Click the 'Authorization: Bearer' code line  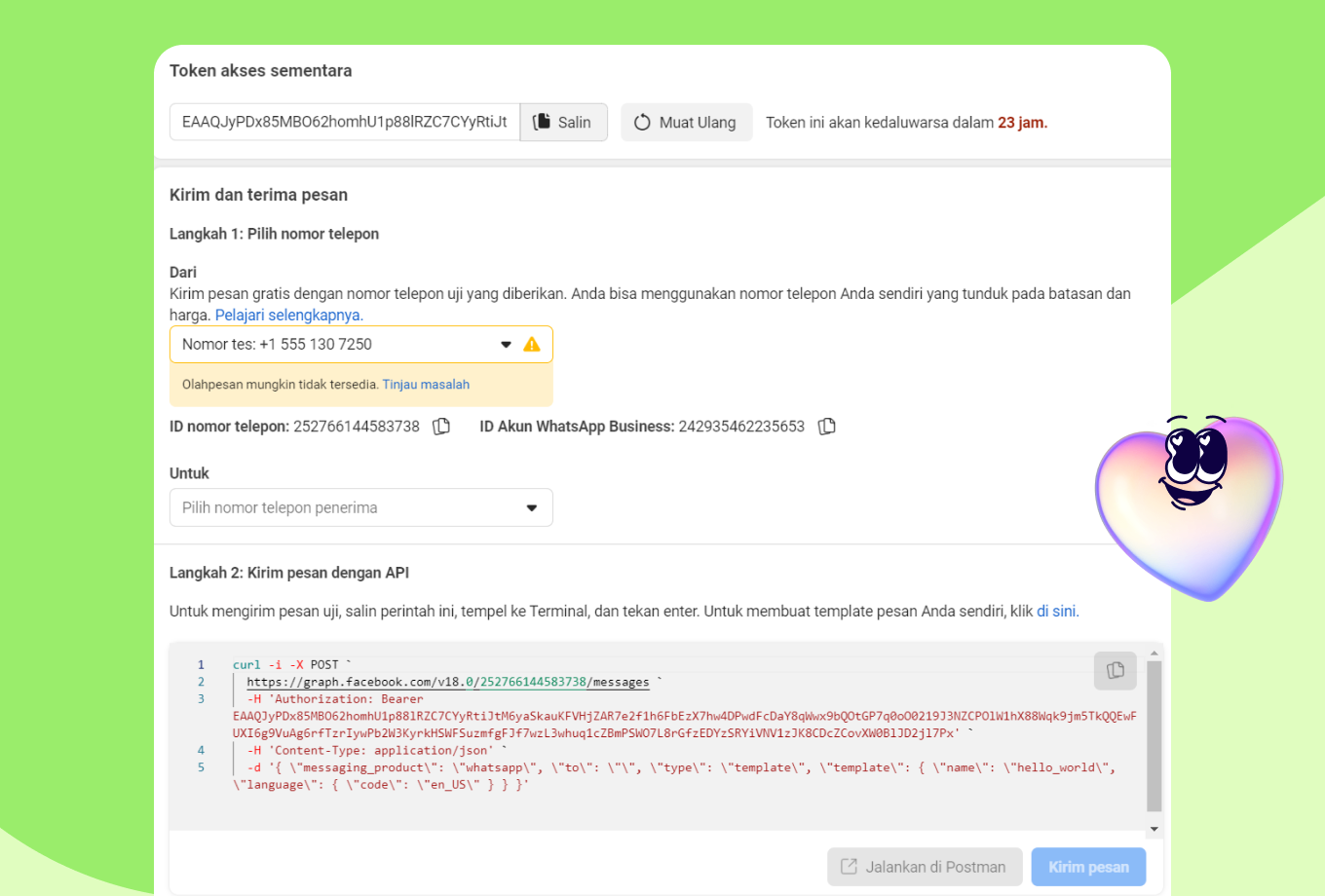coord(335,698)
